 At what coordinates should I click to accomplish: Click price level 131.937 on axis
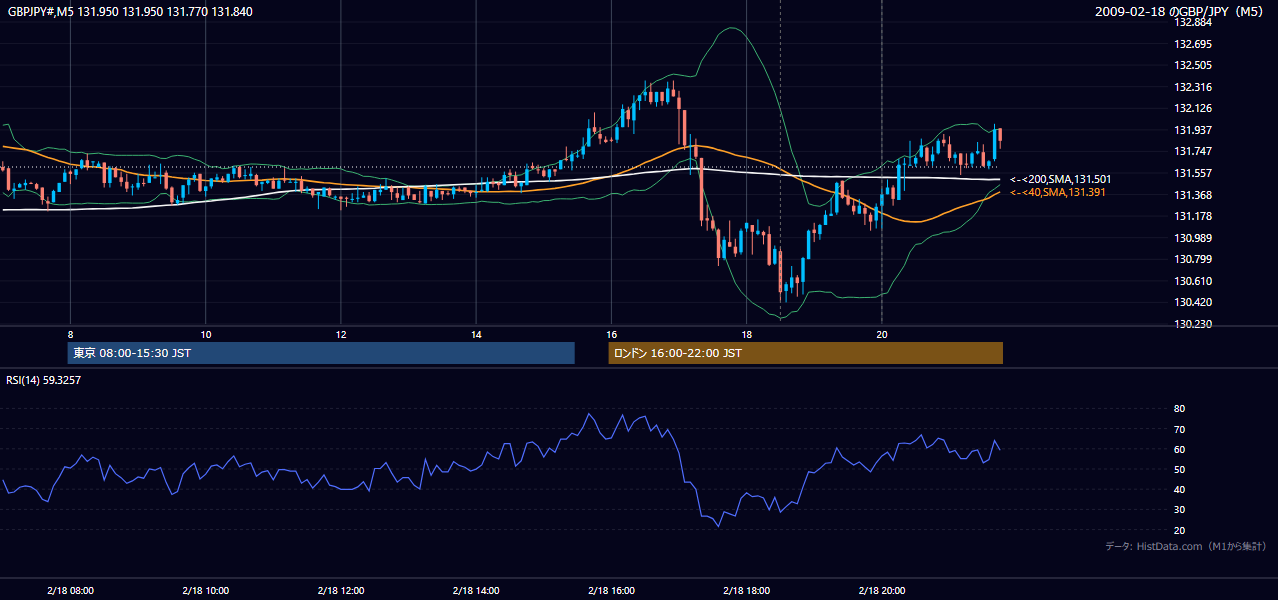(1192, 130)
